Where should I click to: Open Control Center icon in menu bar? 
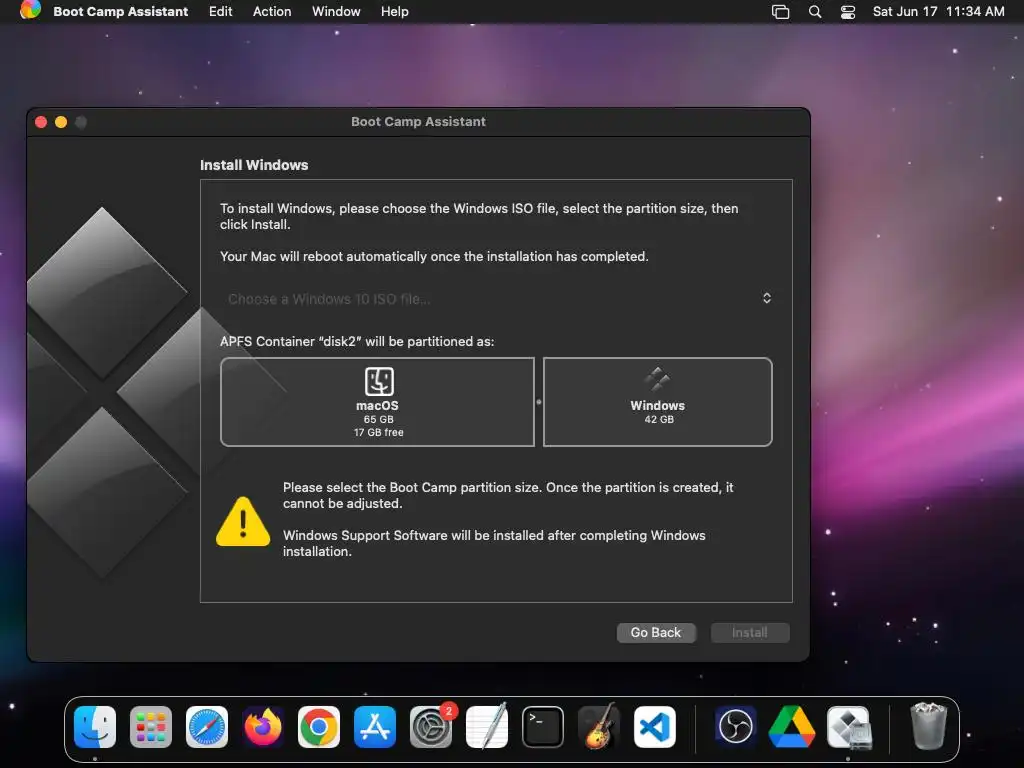pos(848,12)
